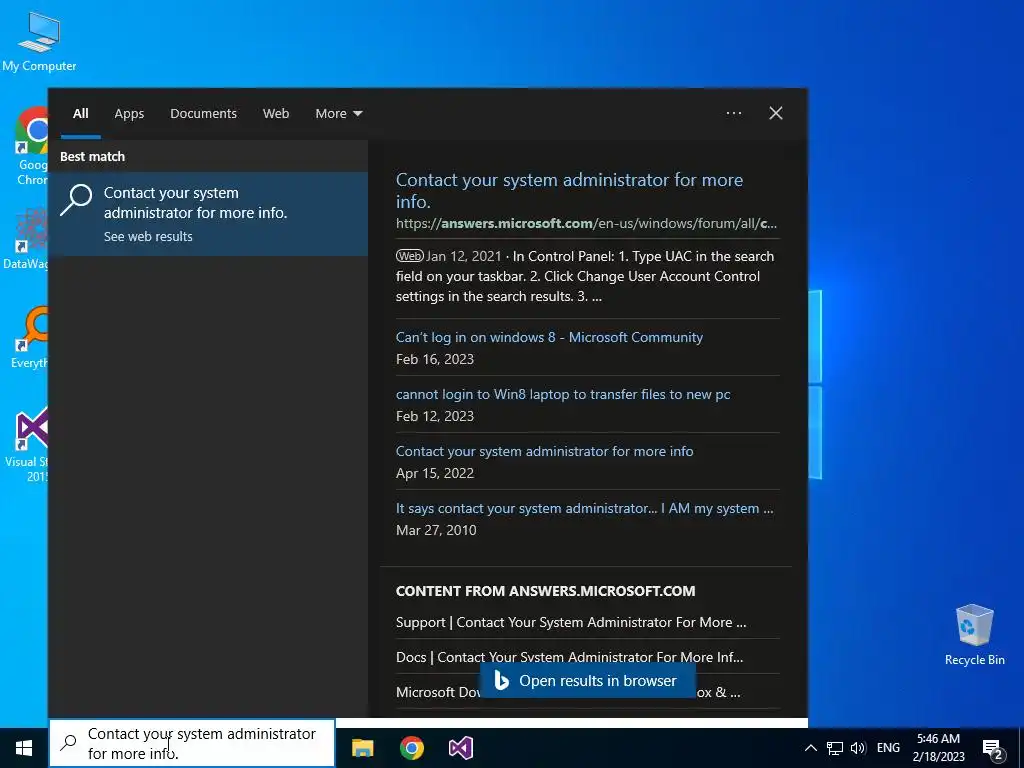Click the "Mar 27, 2010" date text
1024x768 pixels.
[436, 530]
